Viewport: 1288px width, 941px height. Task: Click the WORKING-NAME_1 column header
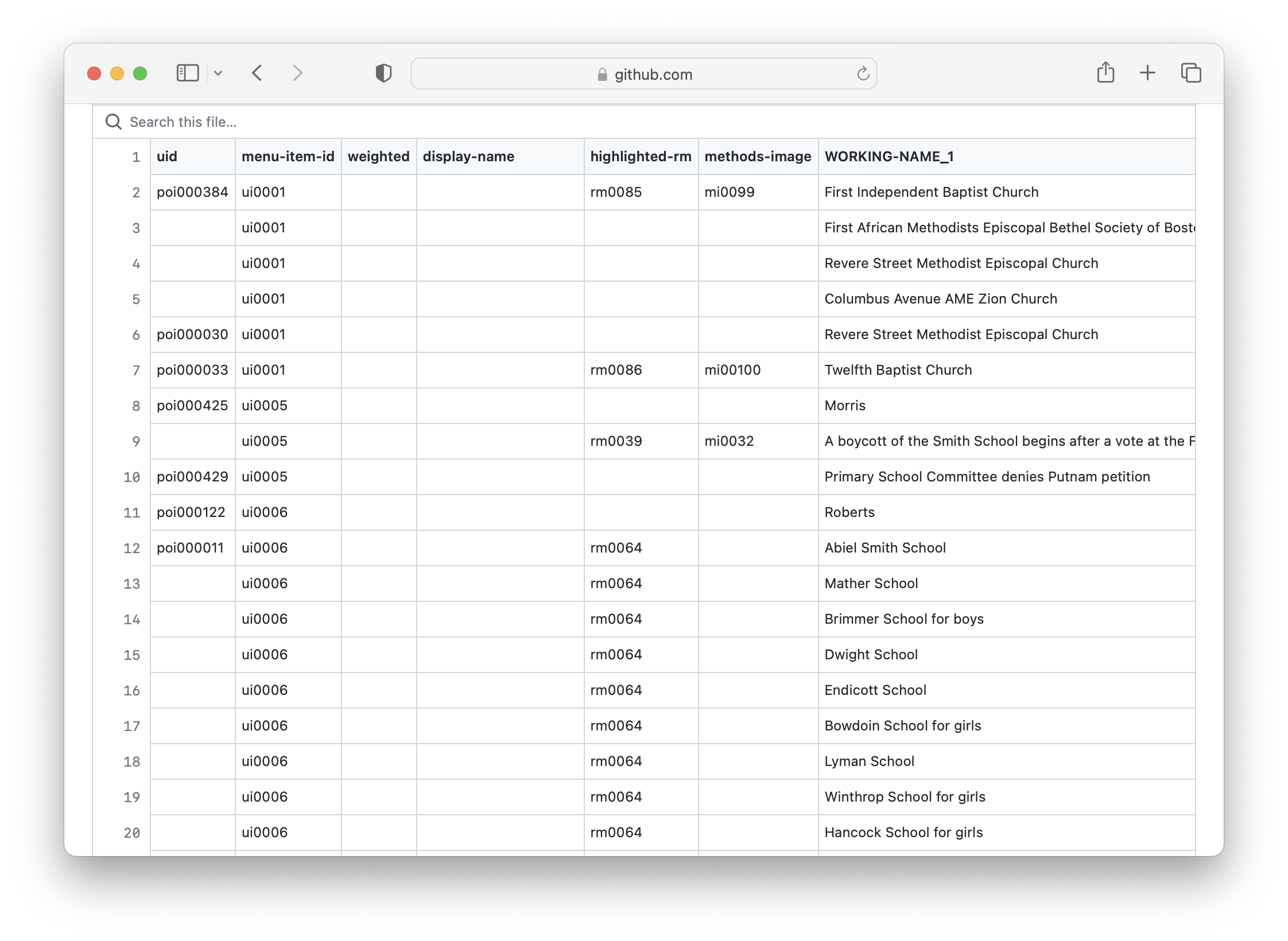click(889, 157)
